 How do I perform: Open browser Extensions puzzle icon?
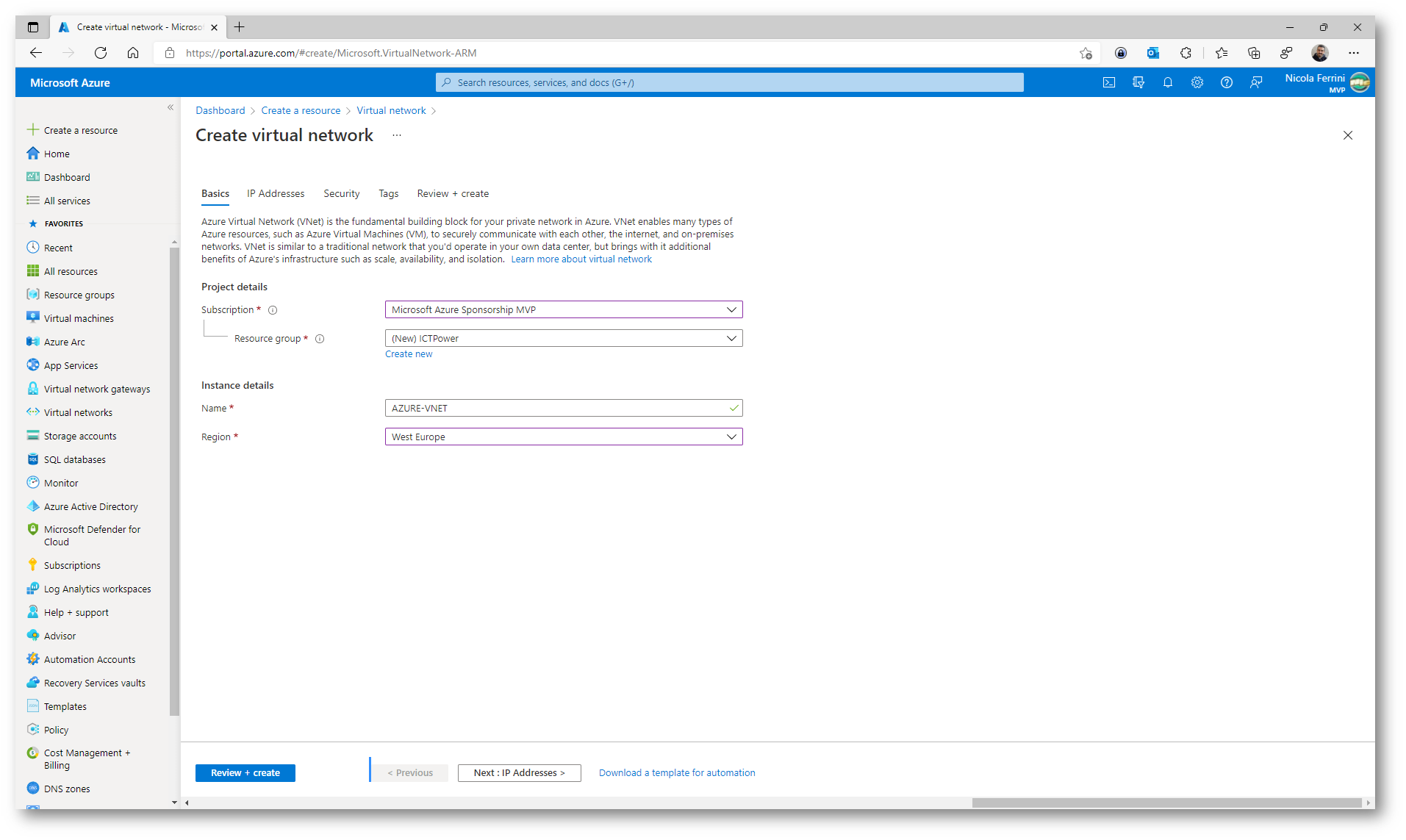1186,53
